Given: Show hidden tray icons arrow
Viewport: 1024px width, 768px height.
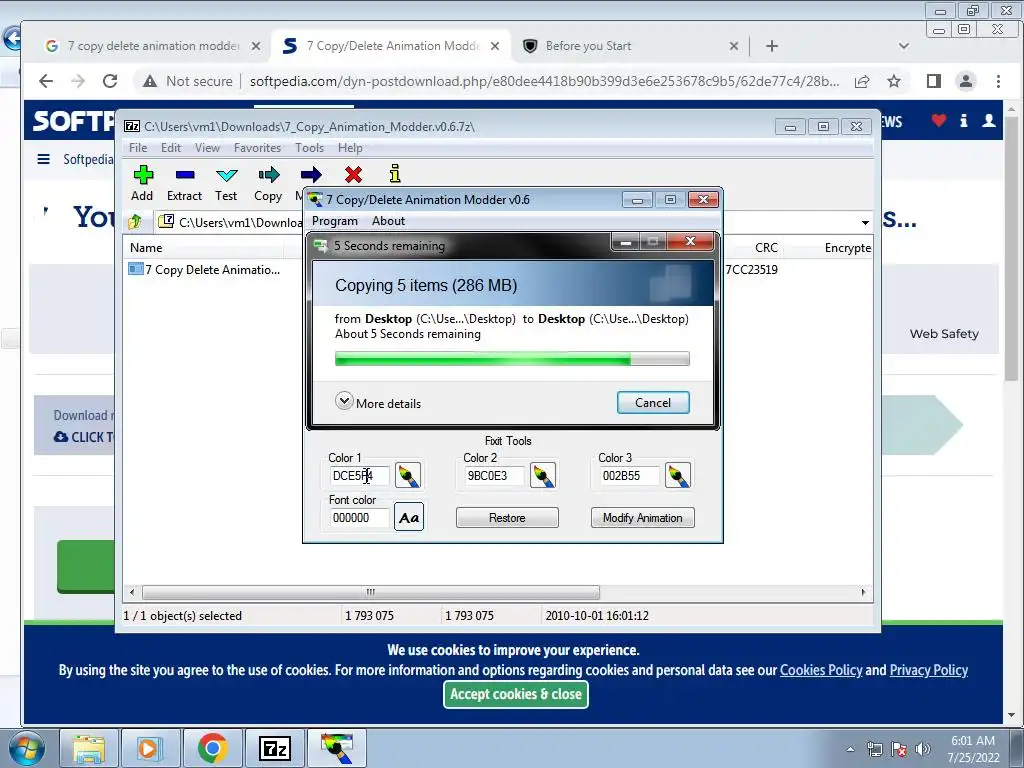Looking at the screenshot, I should tap(850, 749).
